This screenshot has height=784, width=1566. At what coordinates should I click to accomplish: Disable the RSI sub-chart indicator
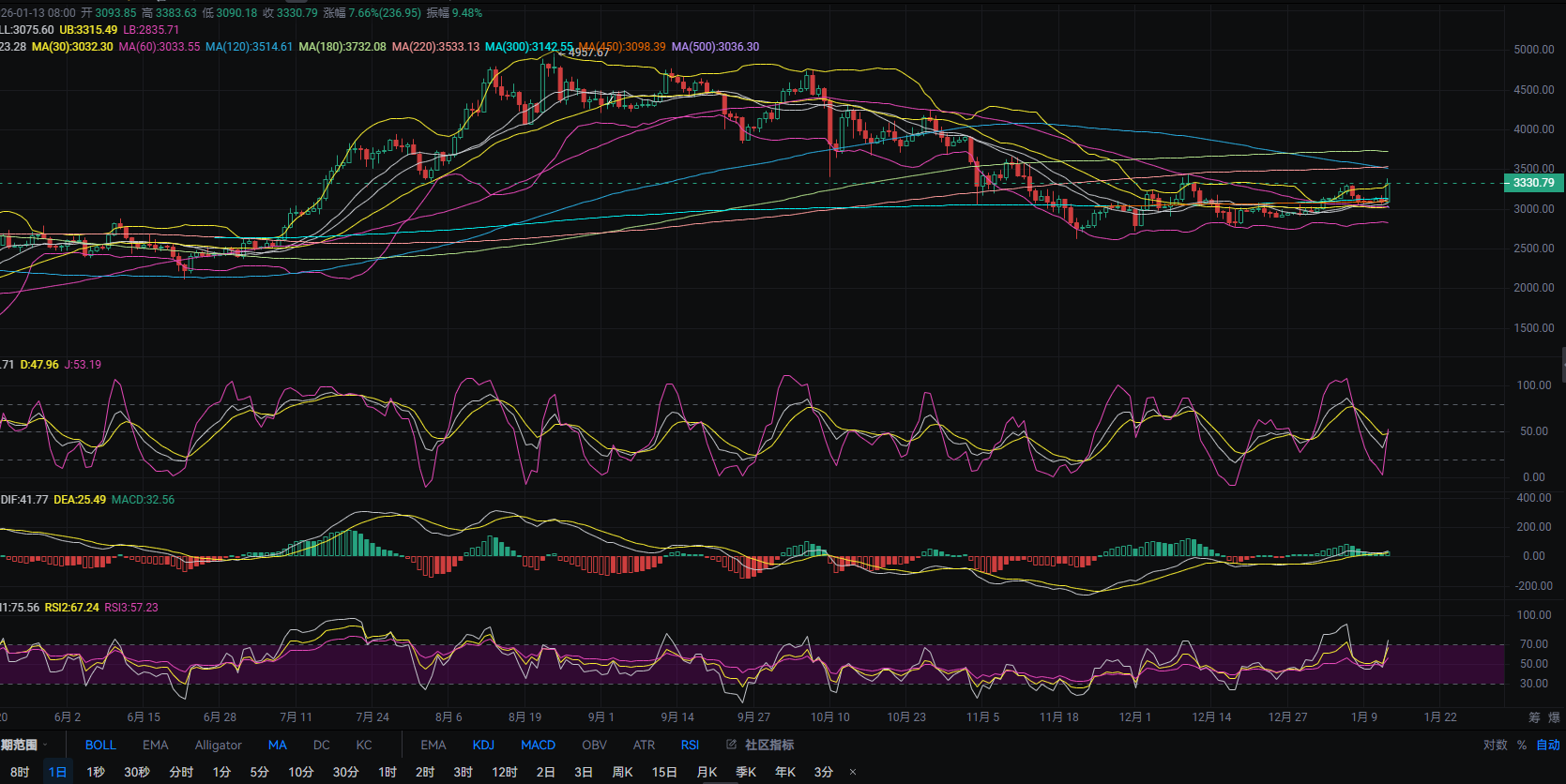point(690,745)
